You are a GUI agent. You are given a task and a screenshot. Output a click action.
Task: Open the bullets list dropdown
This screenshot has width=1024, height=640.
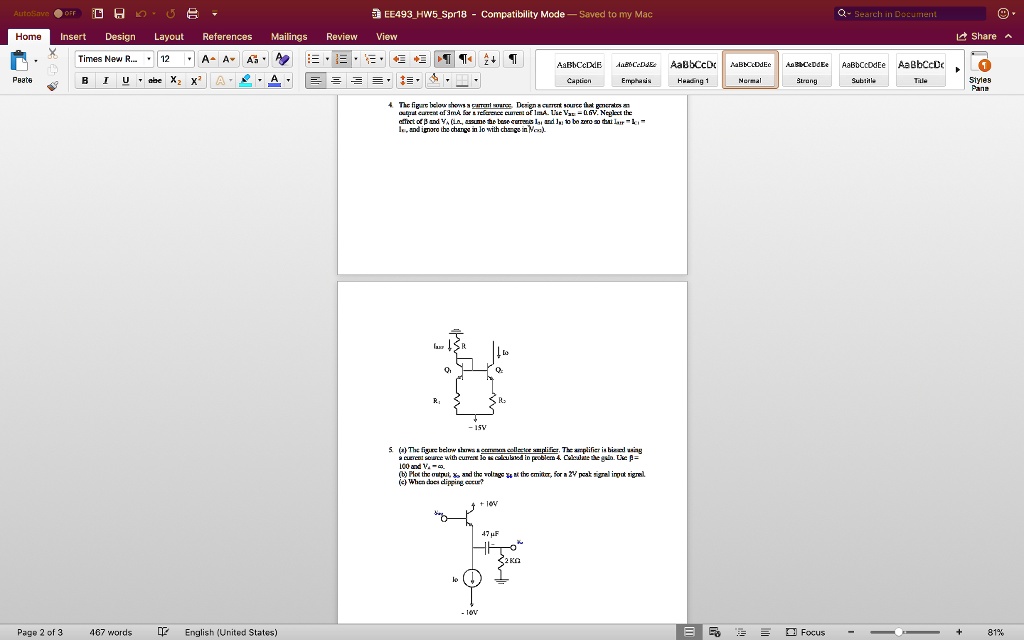[327, 58]
